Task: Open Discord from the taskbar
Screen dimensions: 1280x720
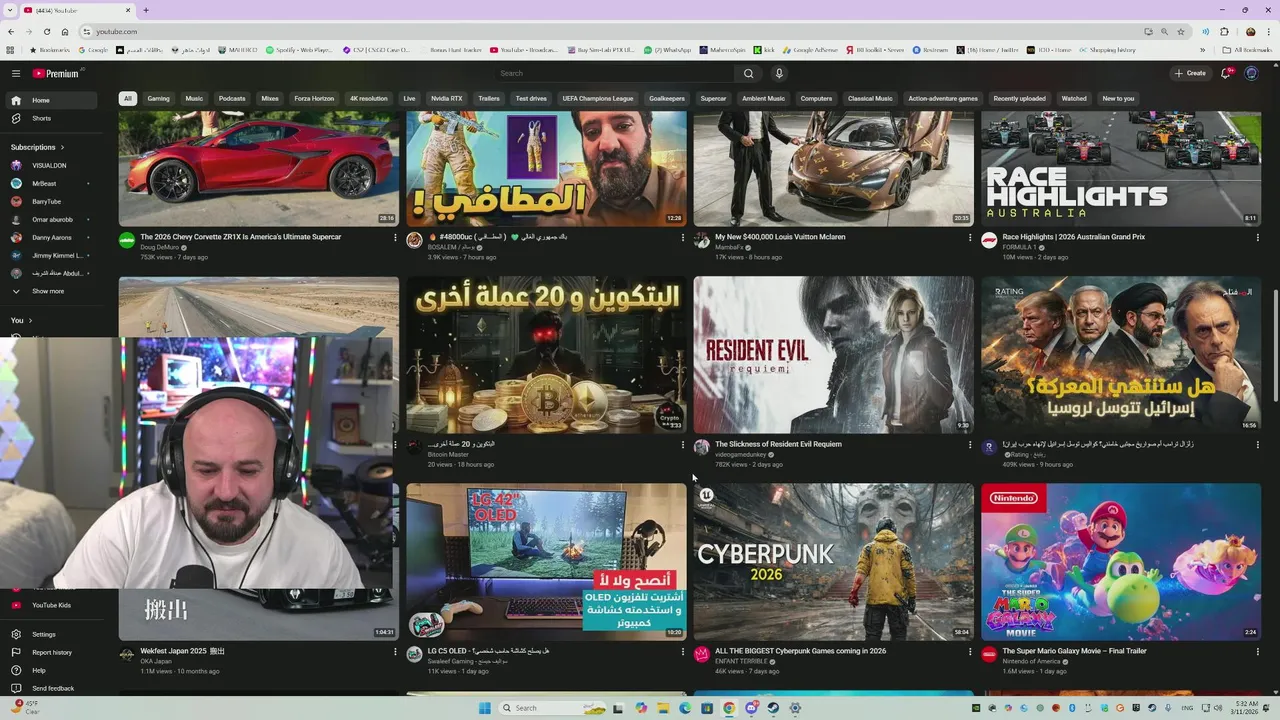Action: tap(751, 708)
